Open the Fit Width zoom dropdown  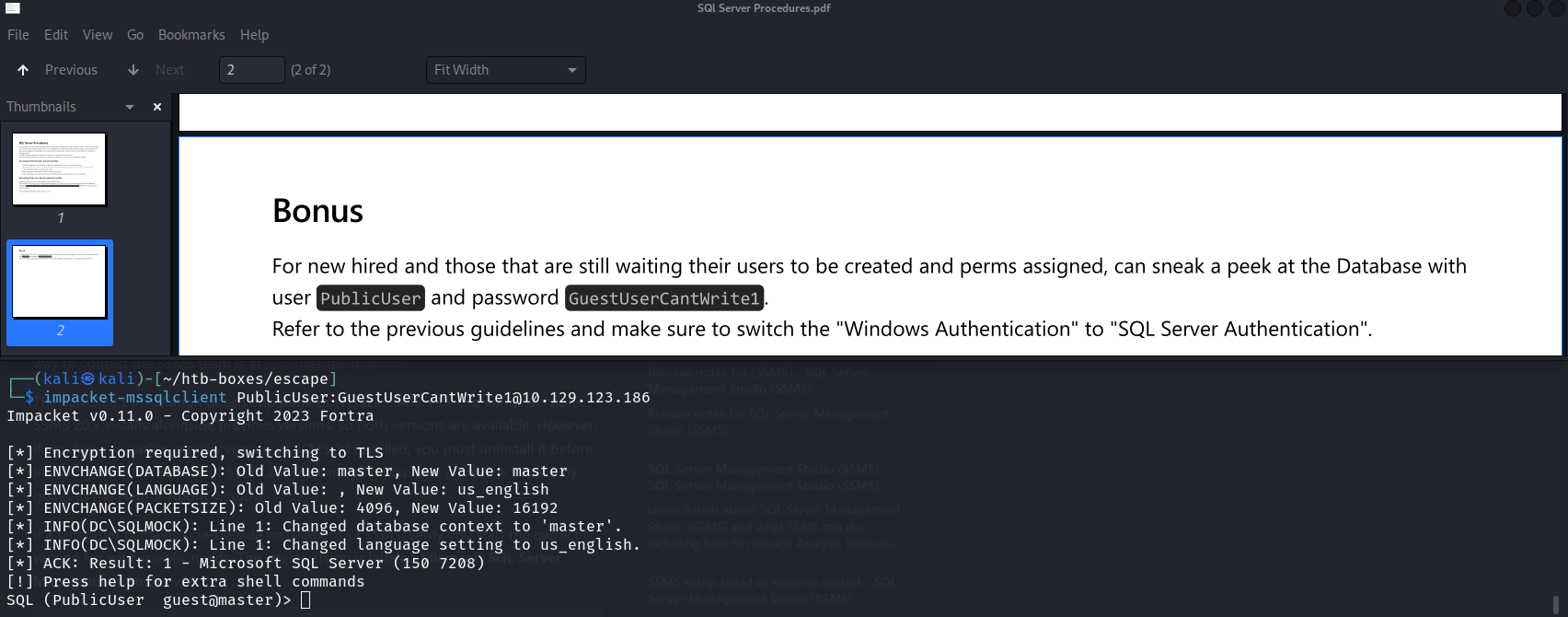[x=505, y=70]
